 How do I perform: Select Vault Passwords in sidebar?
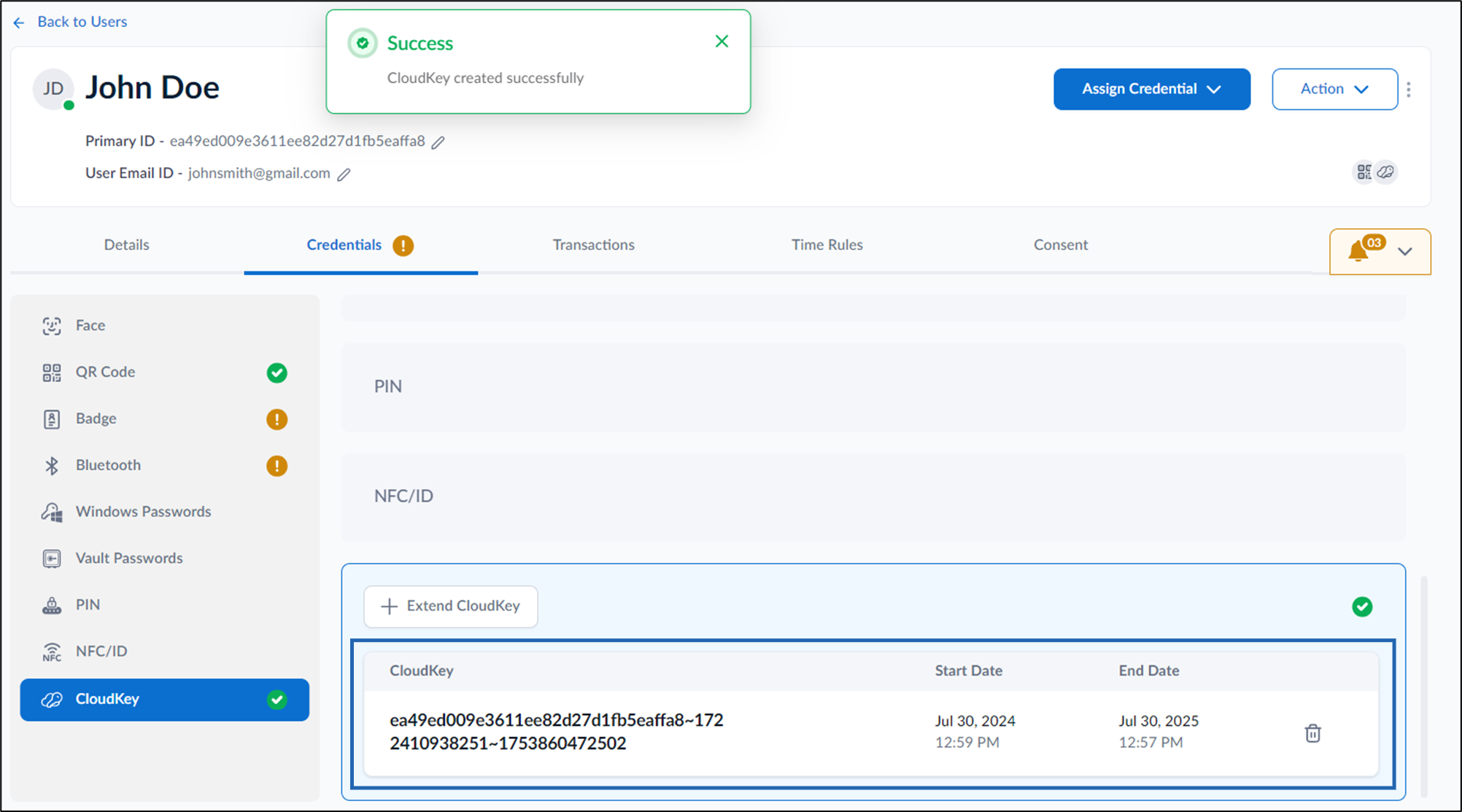(x=164, y=559)
